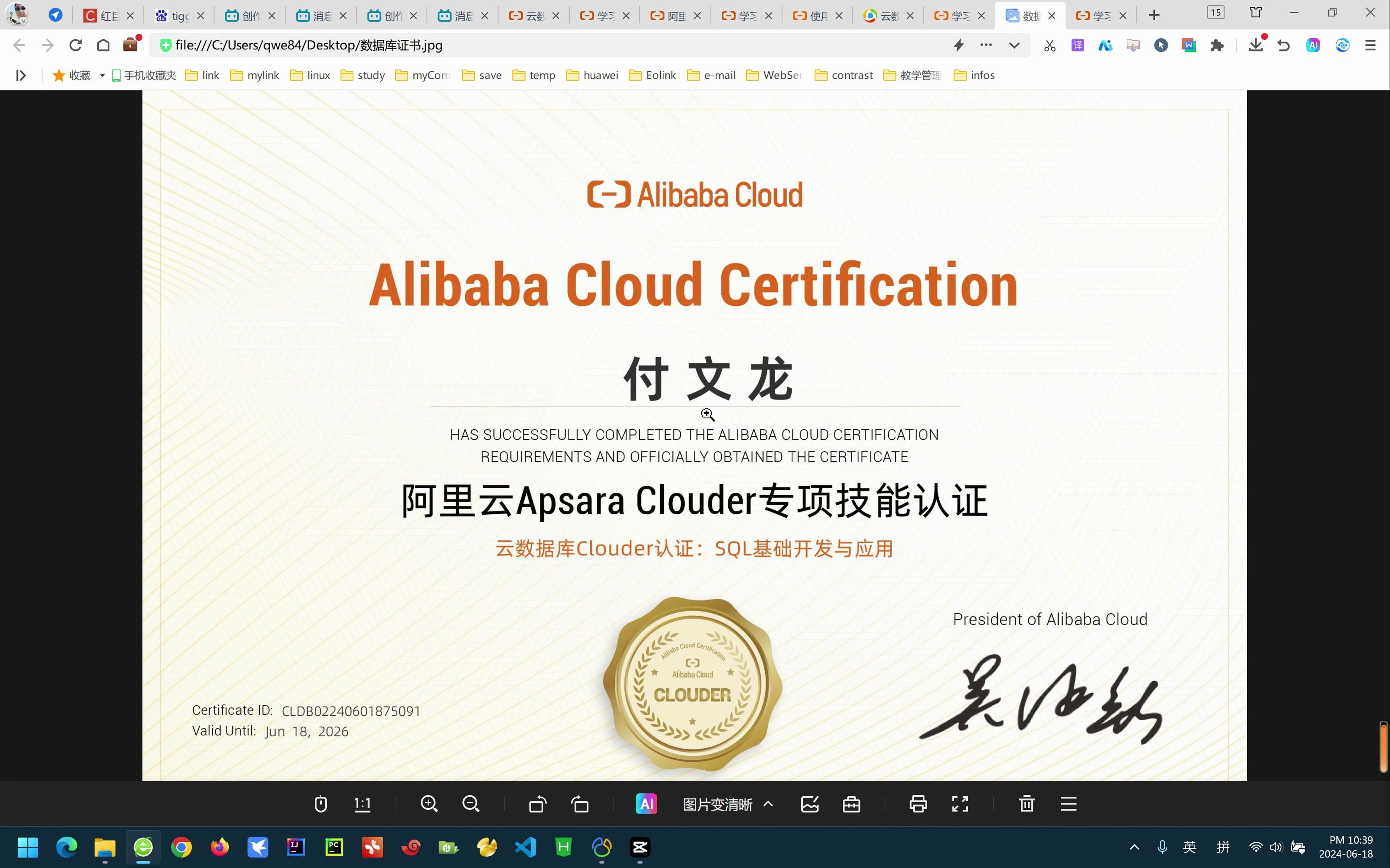Expand the 图片变清晰 options chevron
Viewport: 1390px width, 868px height.
(x=768, y=804)
